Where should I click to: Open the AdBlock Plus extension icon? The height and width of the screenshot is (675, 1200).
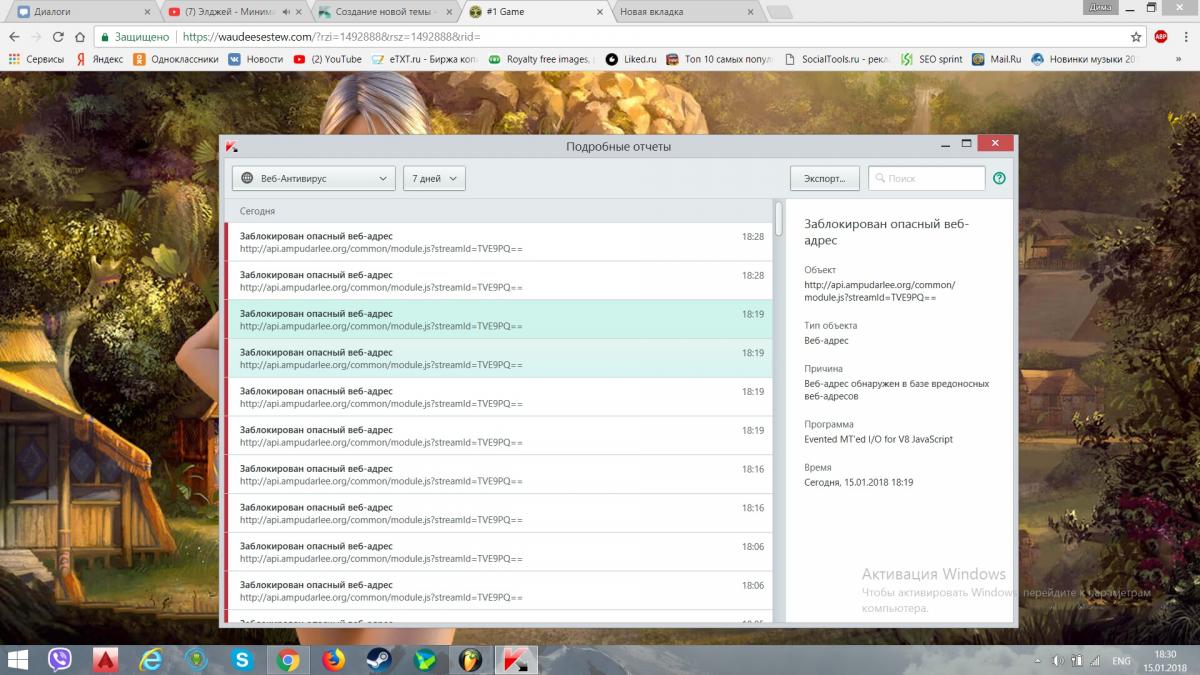point(1161,36)
